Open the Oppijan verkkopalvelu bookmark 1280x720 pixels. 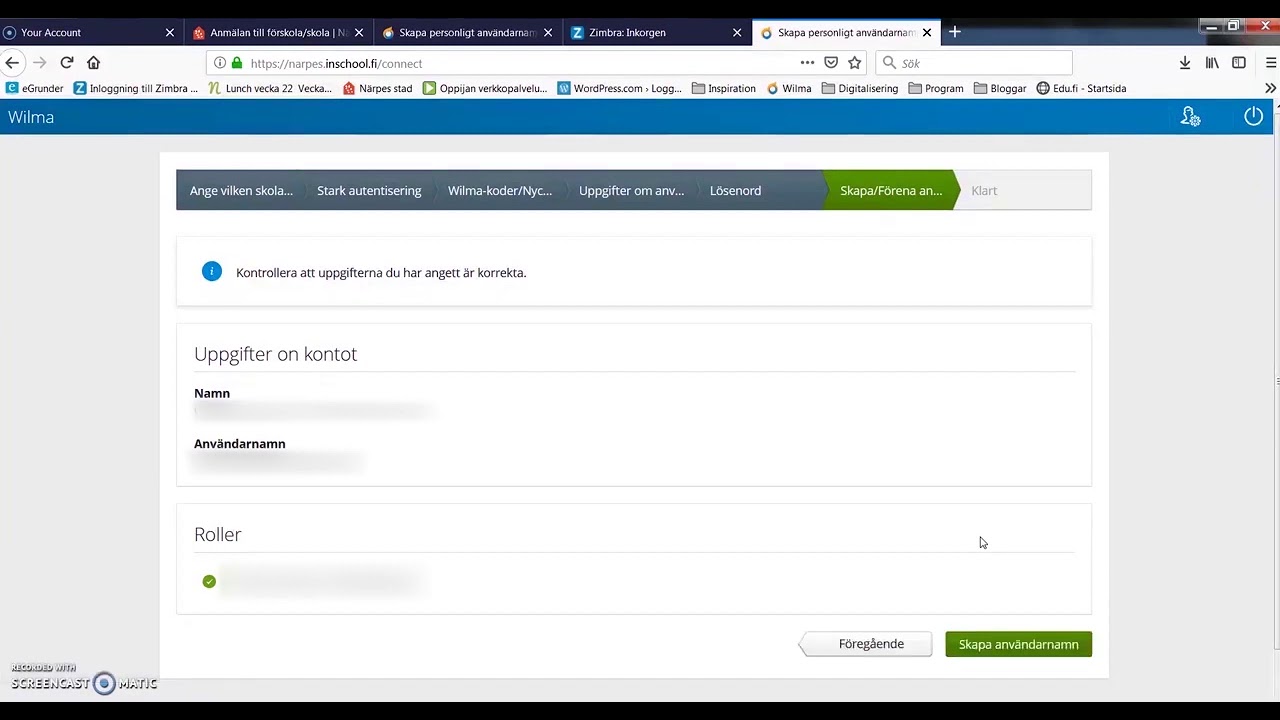[485, 88]
